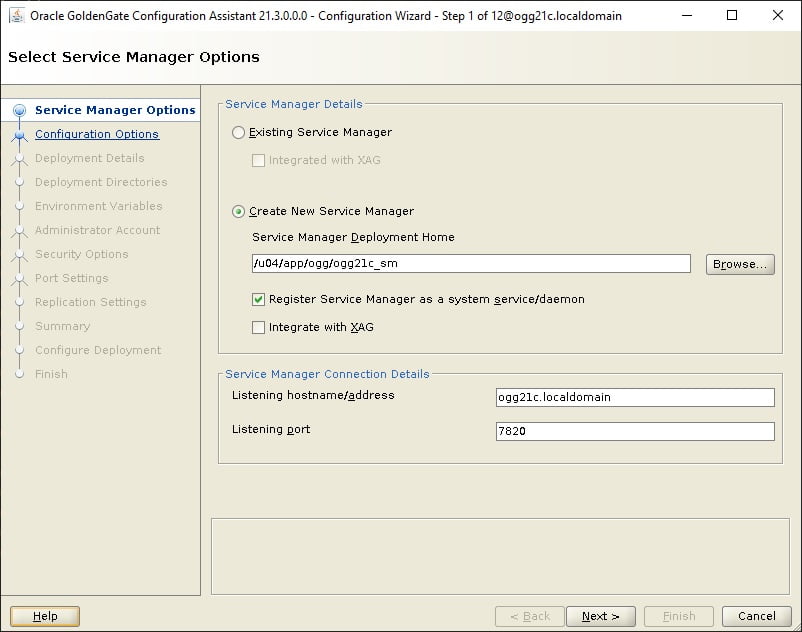Viewport: 802px width, 632px height.
Task: Click Administrator Account step in sidebar
Action: pyautogui.click(x=98, y=230)
